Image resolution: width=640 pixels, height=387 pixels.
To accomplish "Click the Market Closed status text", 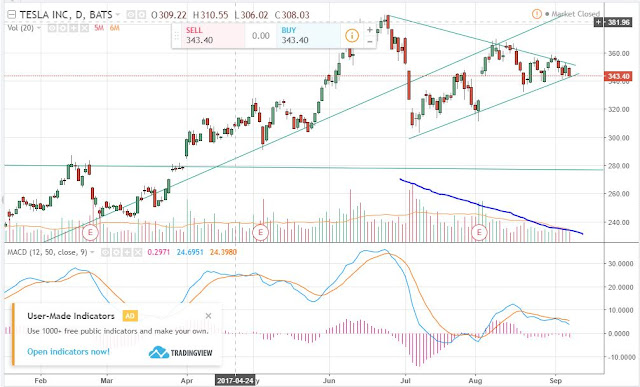I will (576, 14).
